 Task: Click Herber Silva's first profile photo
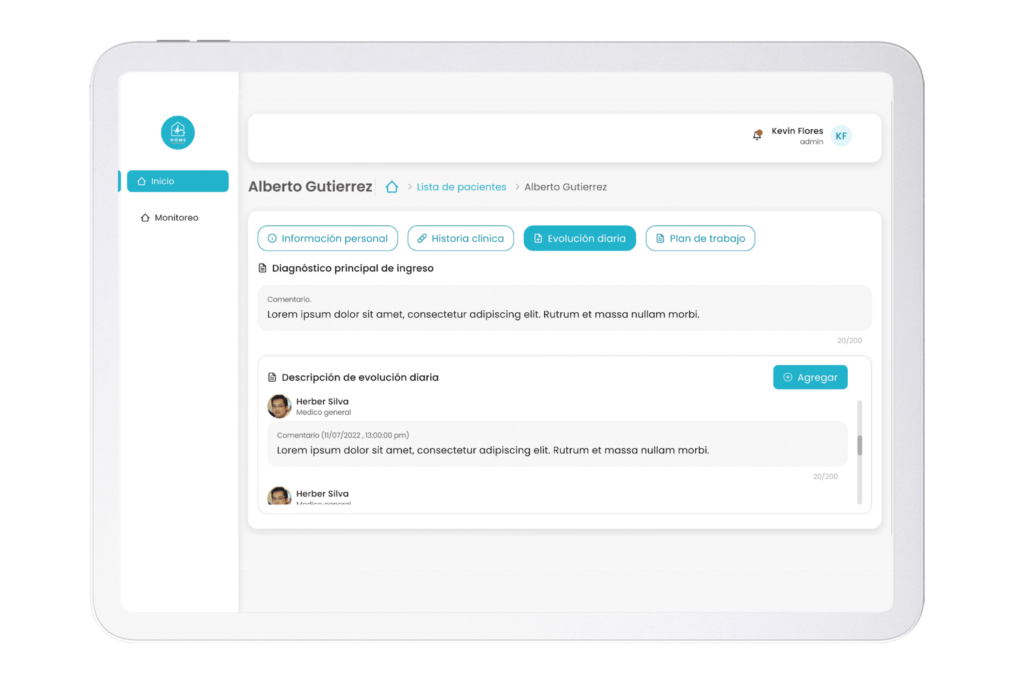pos(279,406)
